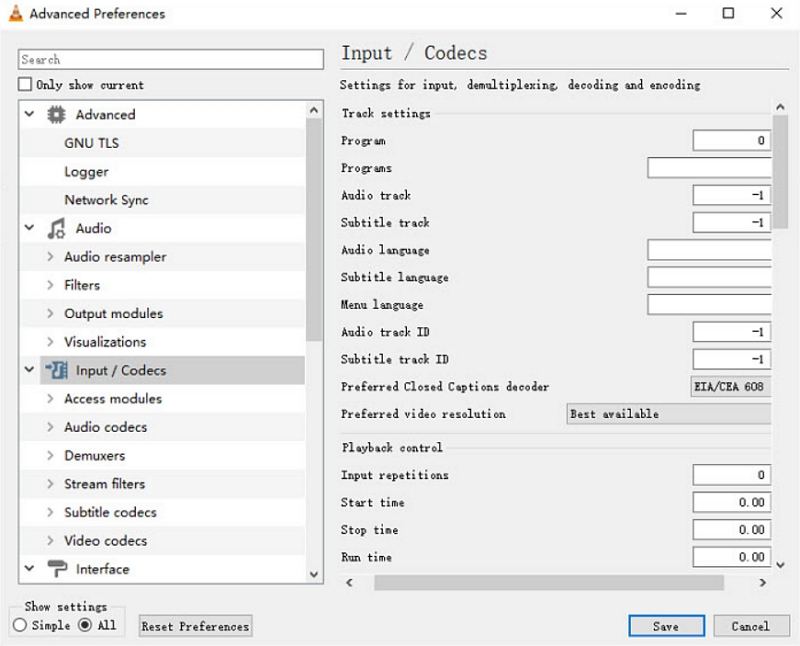Expand the Demuxers node

tap(50, 455)
